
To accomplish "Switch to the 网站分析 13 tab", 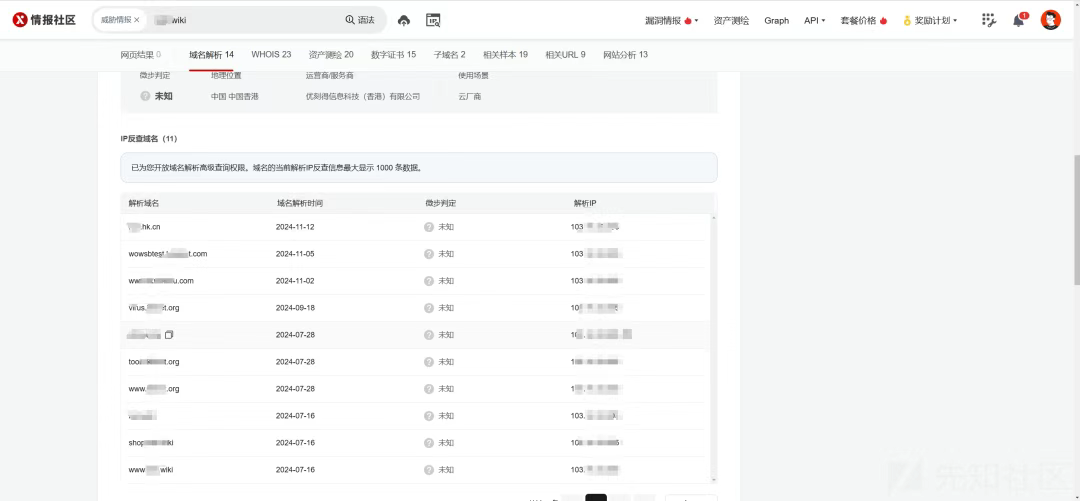I will (625, 54).
